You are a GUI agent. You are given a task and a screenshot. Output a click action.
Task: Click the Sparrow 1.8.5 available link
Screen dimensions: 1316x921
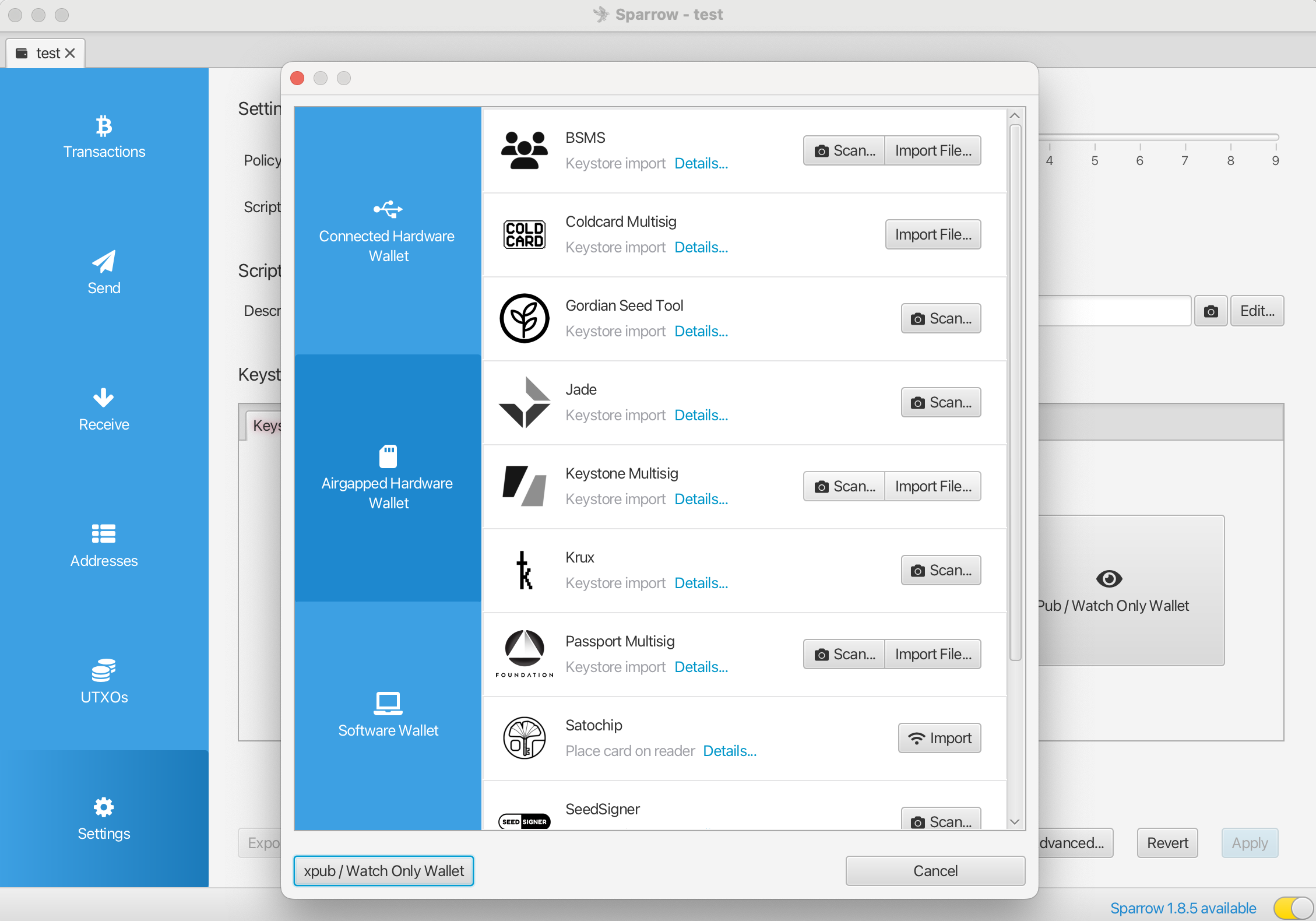tap(1183, 908)
